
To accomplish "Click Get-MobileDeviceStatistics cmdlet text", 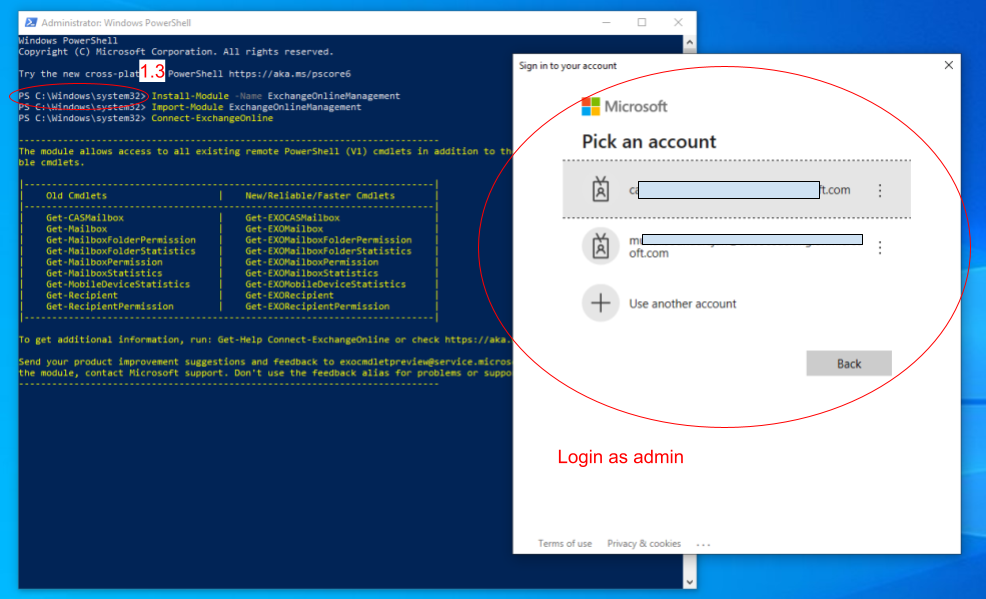I will pos(118,285).
